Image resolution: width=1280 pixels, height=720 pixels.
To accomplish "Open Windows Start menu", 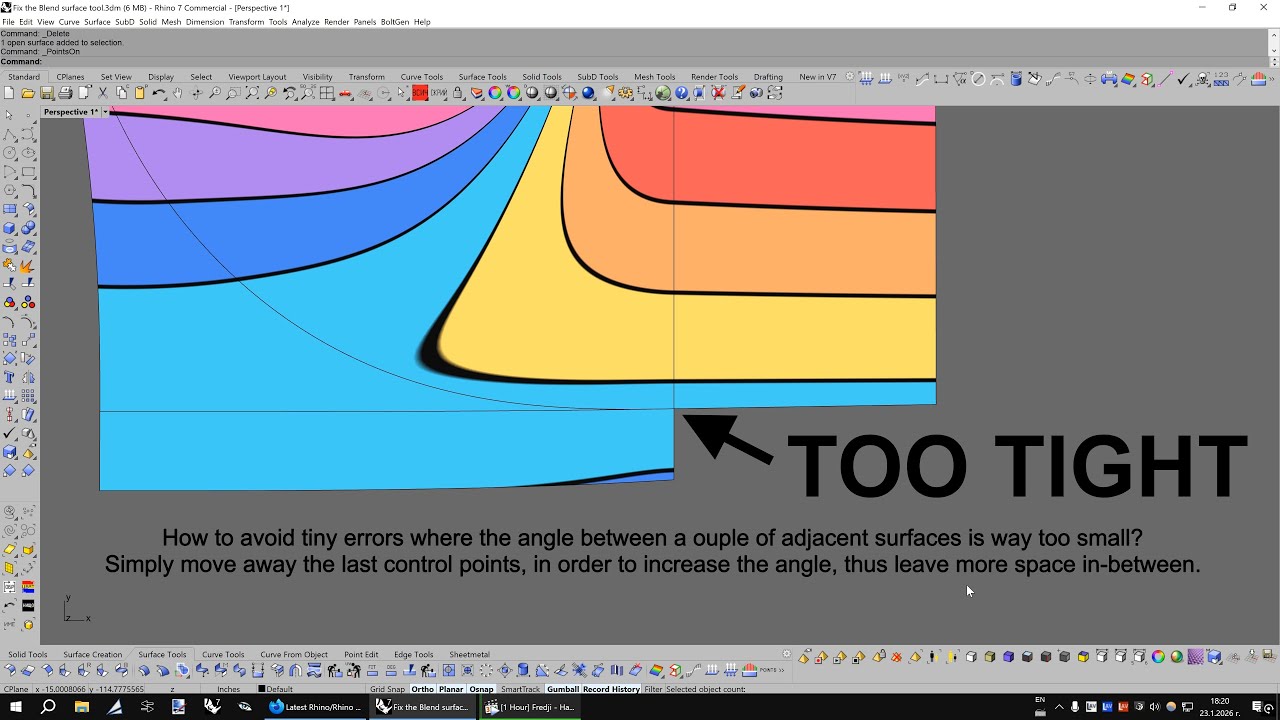I will click(x=16, y=707).
